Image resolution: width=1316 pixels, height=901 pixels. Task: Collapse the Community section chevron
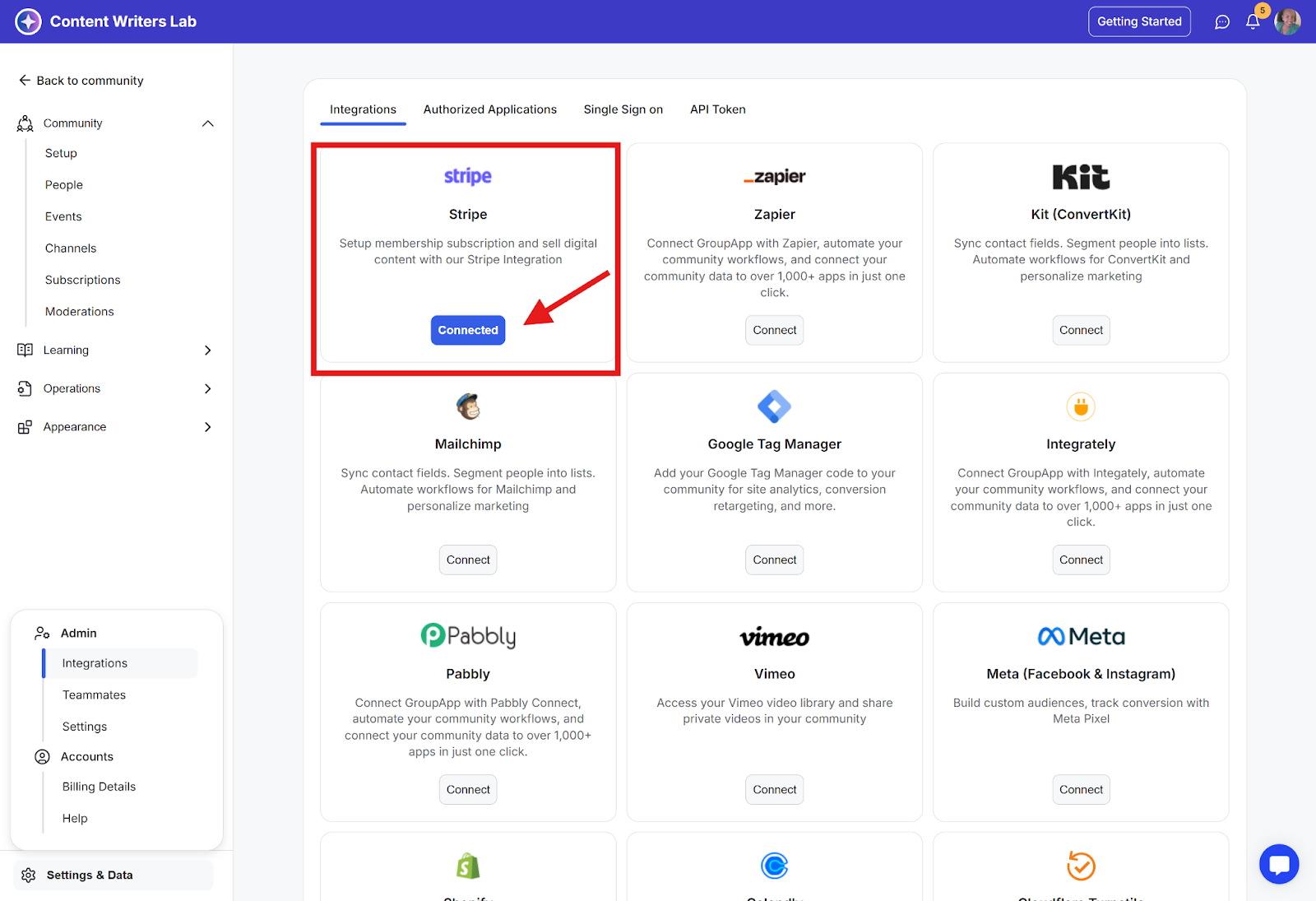[x=208, y=123]
